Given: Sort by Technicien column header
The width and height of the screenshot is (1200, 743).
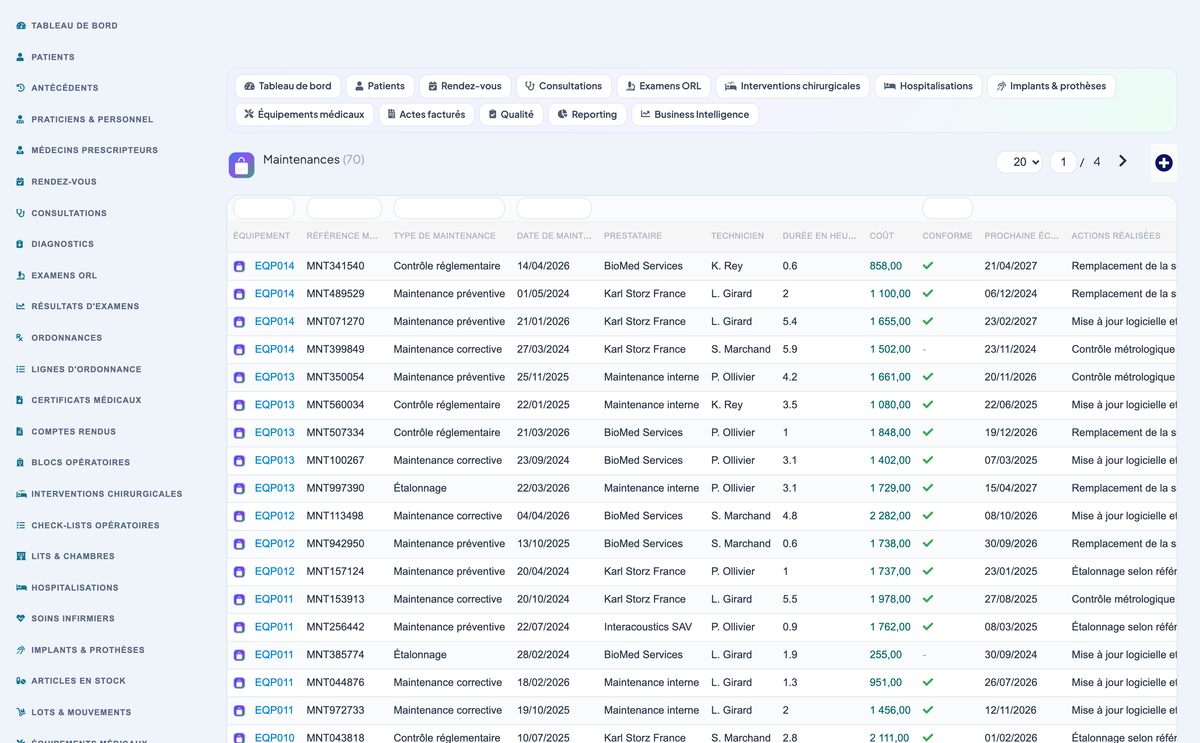Looking at the screenshot, I should (737, 236).
